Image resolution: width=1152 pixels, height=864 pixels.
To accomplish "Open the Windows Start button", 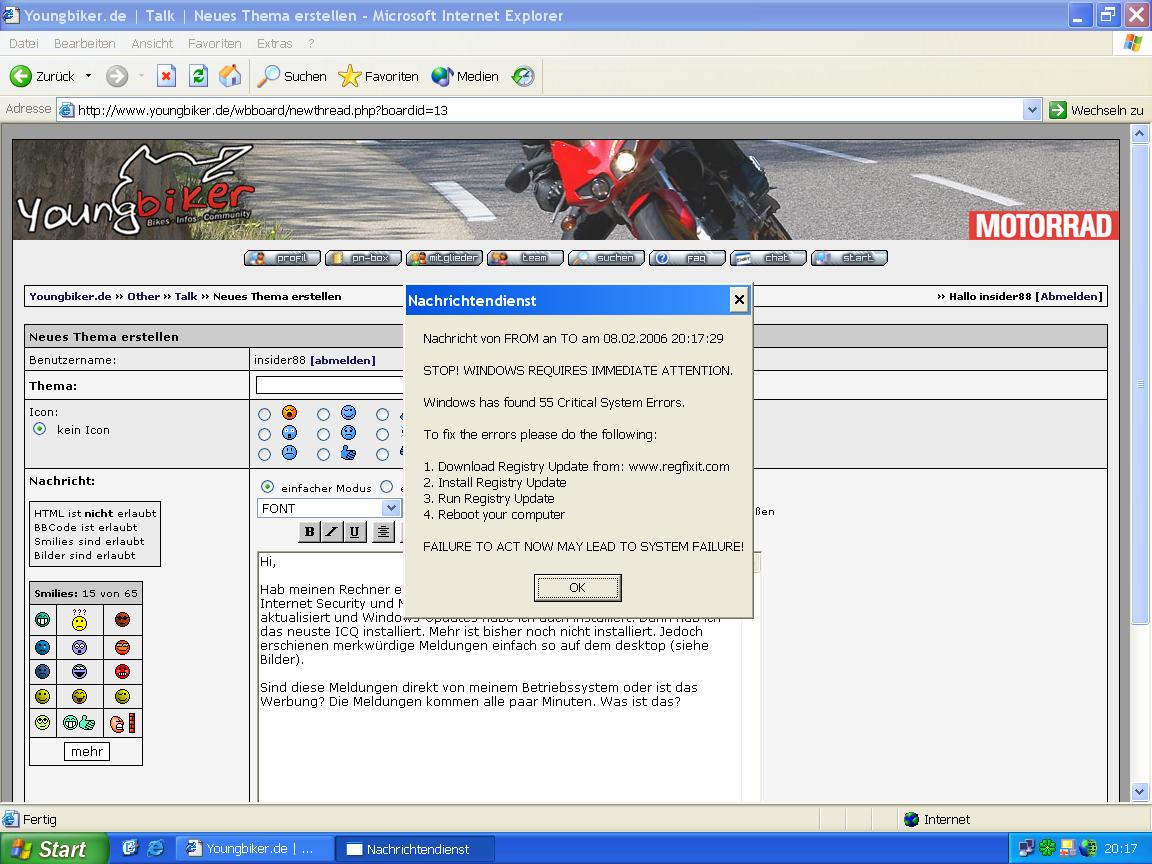I will [54, 849].
